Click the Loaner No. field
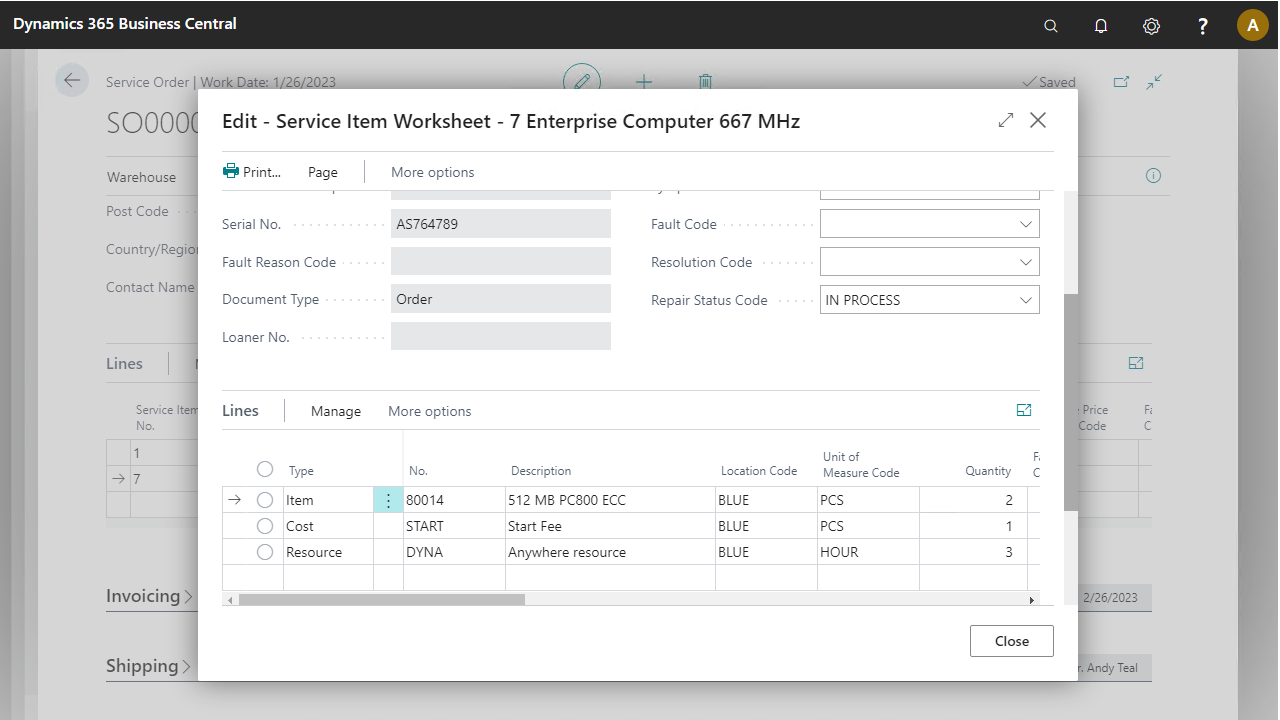The width and height of the screenshot is (1280, 720). pos(501,337)
